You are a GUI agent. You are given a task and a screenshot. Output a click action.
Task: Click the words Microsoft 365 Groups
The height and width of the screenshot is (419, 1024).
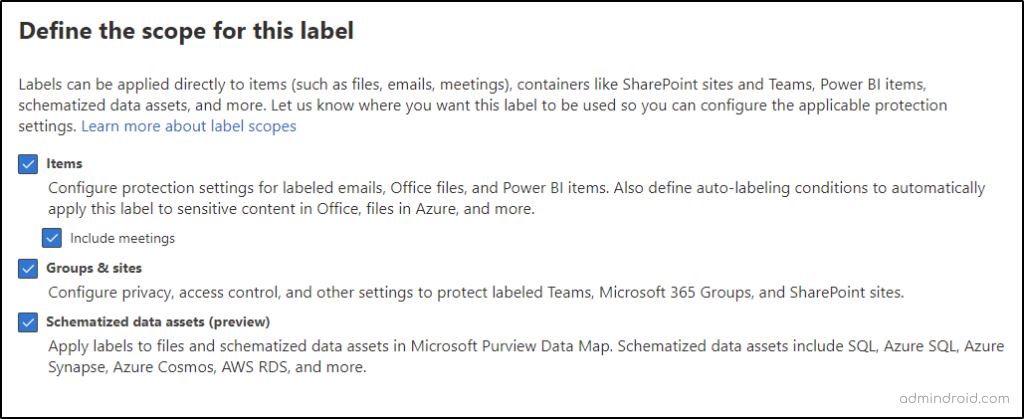click(675, 292)
